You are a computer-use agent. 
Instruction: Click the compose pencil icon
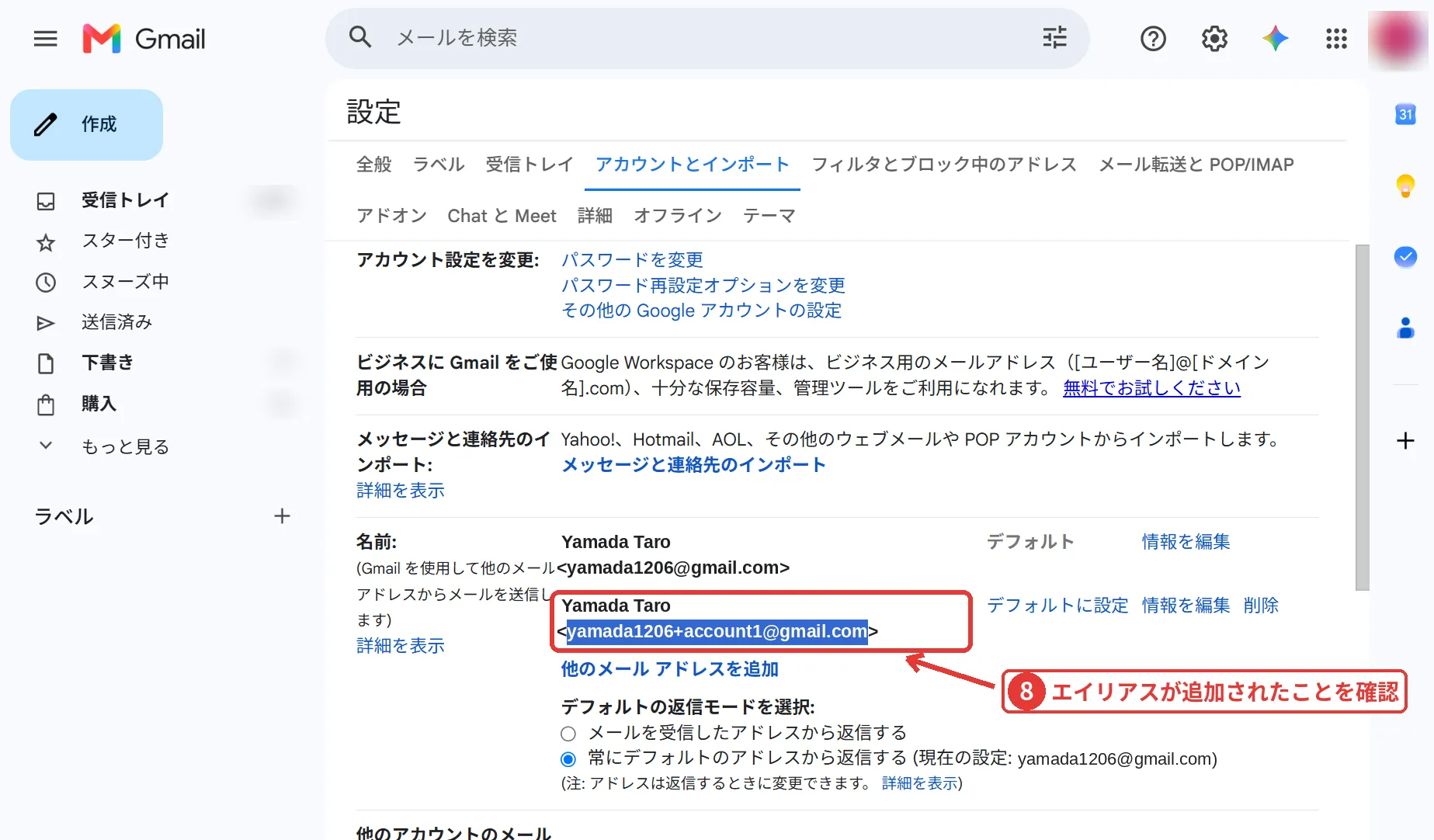[46, 124]
